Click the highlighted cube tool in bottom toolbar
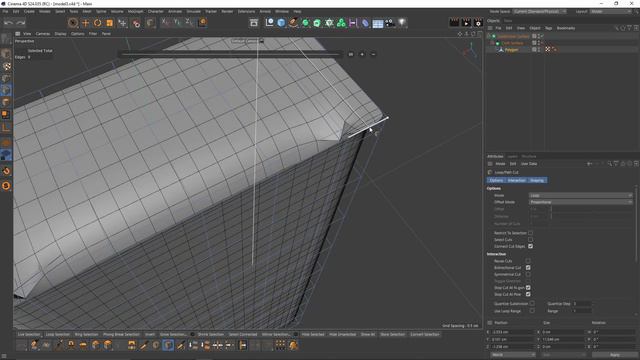The image size is (640, 360). pos(168,345)
